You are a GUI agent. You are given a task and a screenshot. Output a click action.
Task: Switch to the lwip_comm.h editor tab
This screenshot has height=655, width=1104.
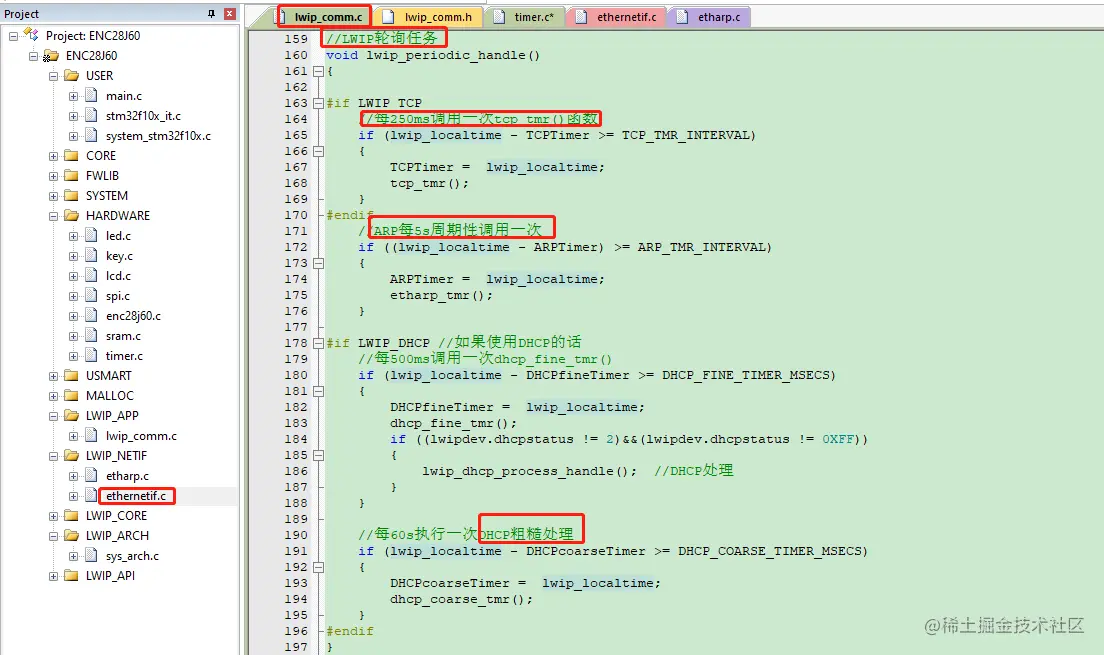tap(430, 17)
